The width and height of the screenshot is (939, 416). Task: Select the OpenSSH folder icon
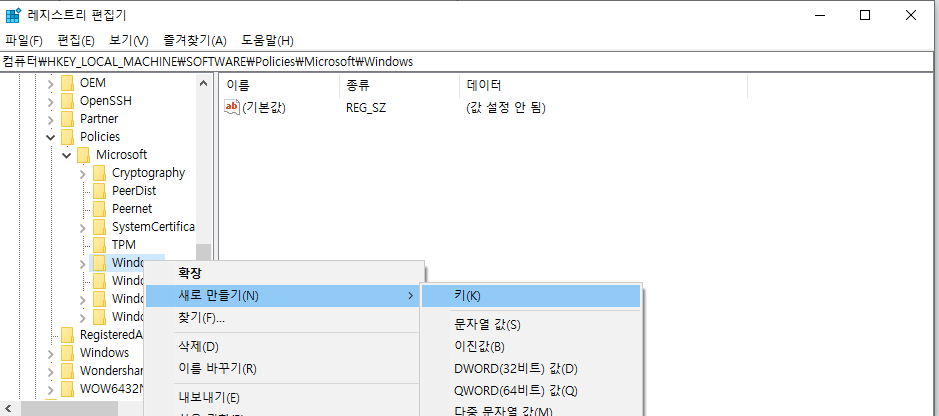[68, 101]
